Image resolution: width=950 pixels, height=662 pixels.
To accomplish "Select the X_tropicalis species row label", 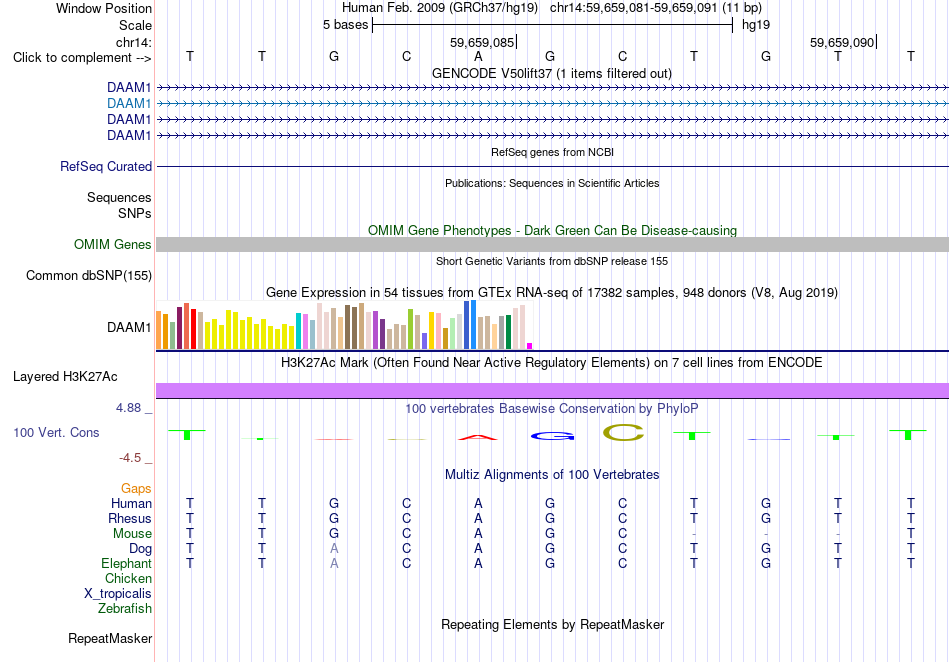I will coord(118,594).
